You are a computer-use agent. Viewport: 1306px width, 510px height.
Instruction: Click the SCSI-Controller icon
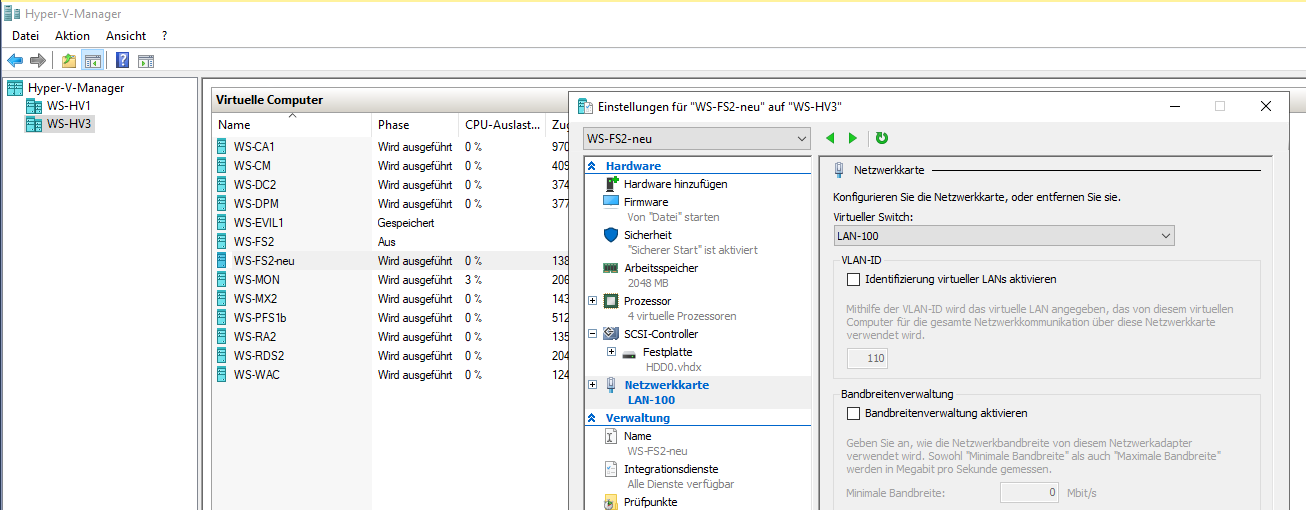click(x=612, y=334)
